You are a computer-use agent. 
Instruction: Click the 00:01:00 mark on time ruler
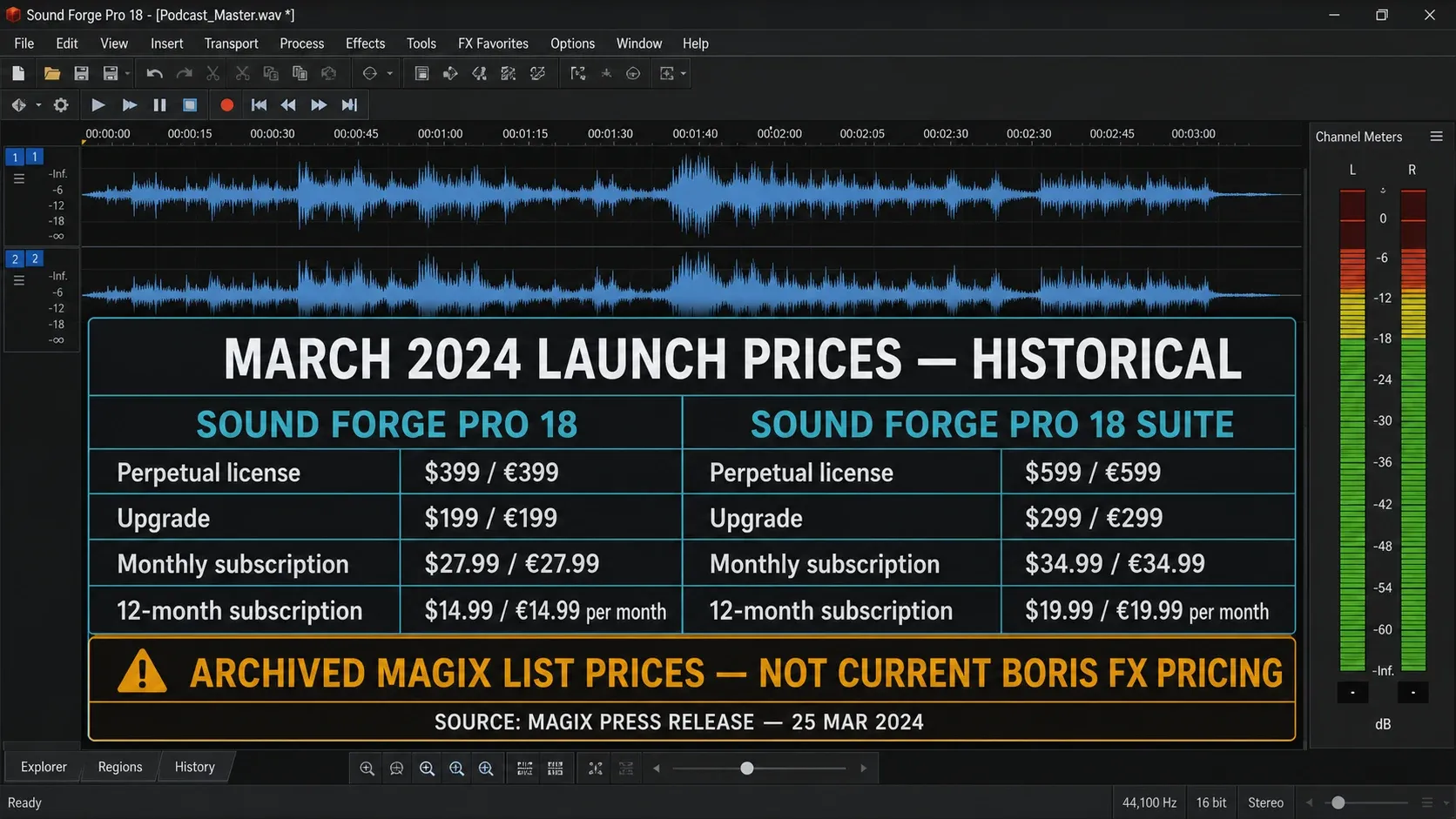(440, 134)
